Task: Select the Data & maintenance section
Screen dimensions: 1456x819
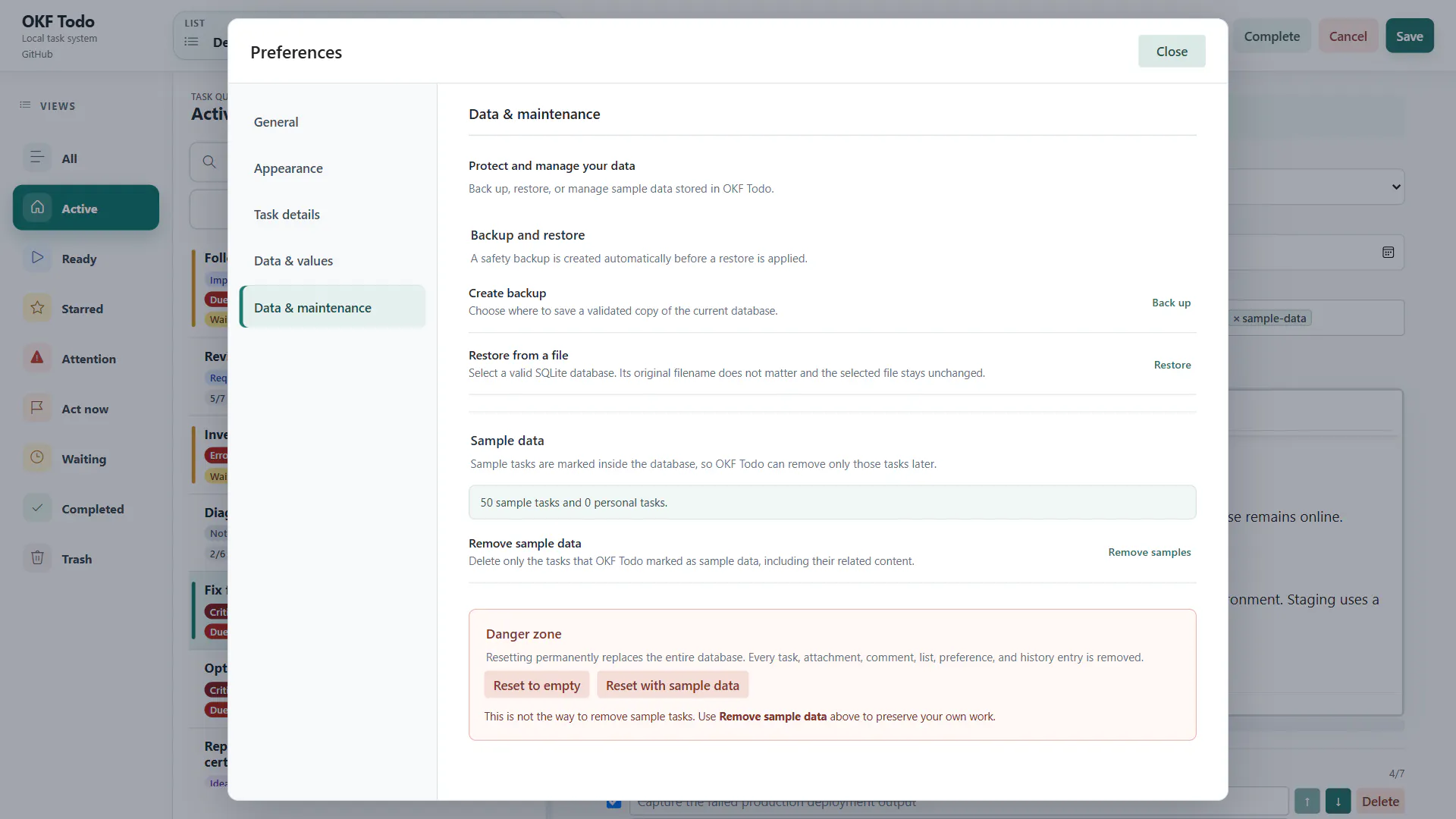Action: click(x=332, y=307)
